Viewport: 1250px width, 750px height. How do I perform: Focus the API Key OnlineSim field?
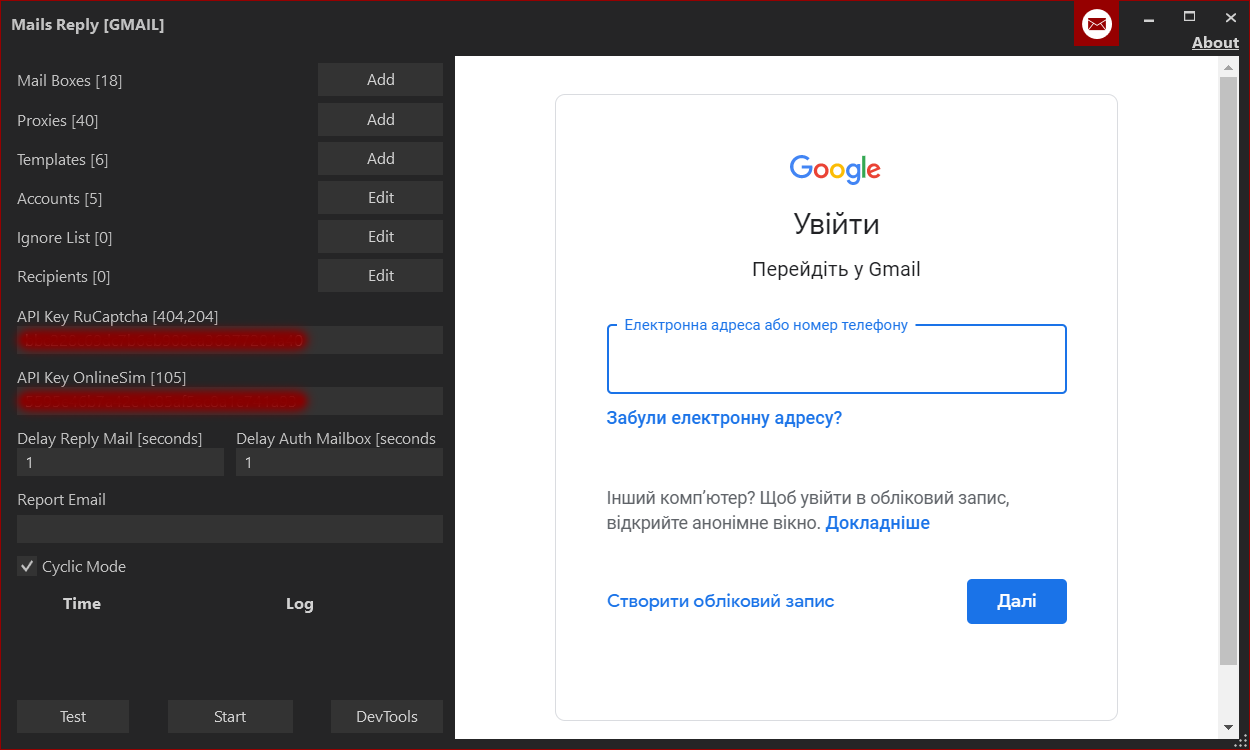click(230, 401)
